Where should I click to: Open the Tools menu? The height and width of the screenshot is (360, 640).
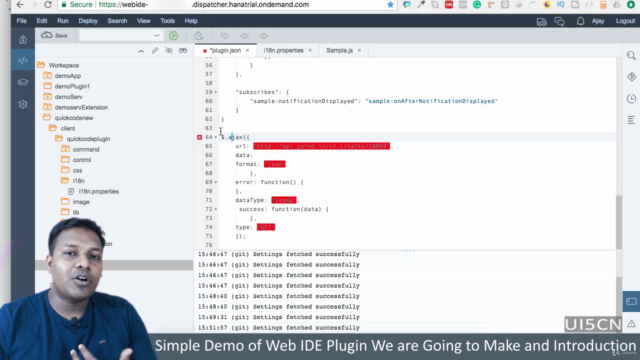[167, 21]
